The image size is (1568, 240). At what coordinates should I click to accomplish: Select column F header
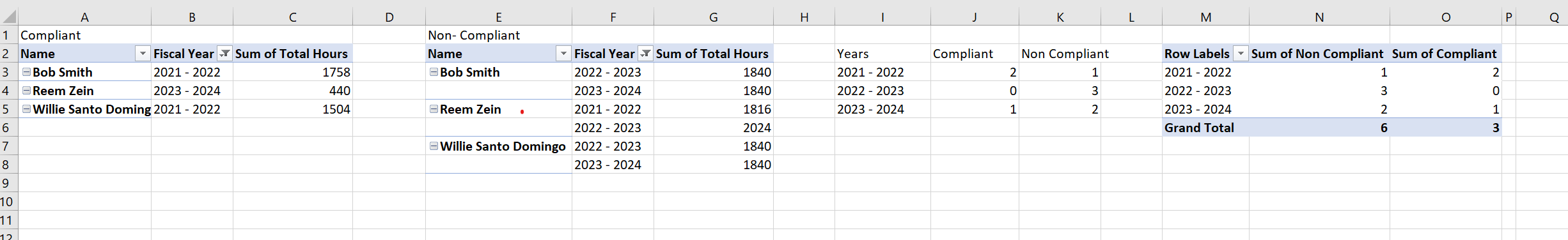point(613,17)
